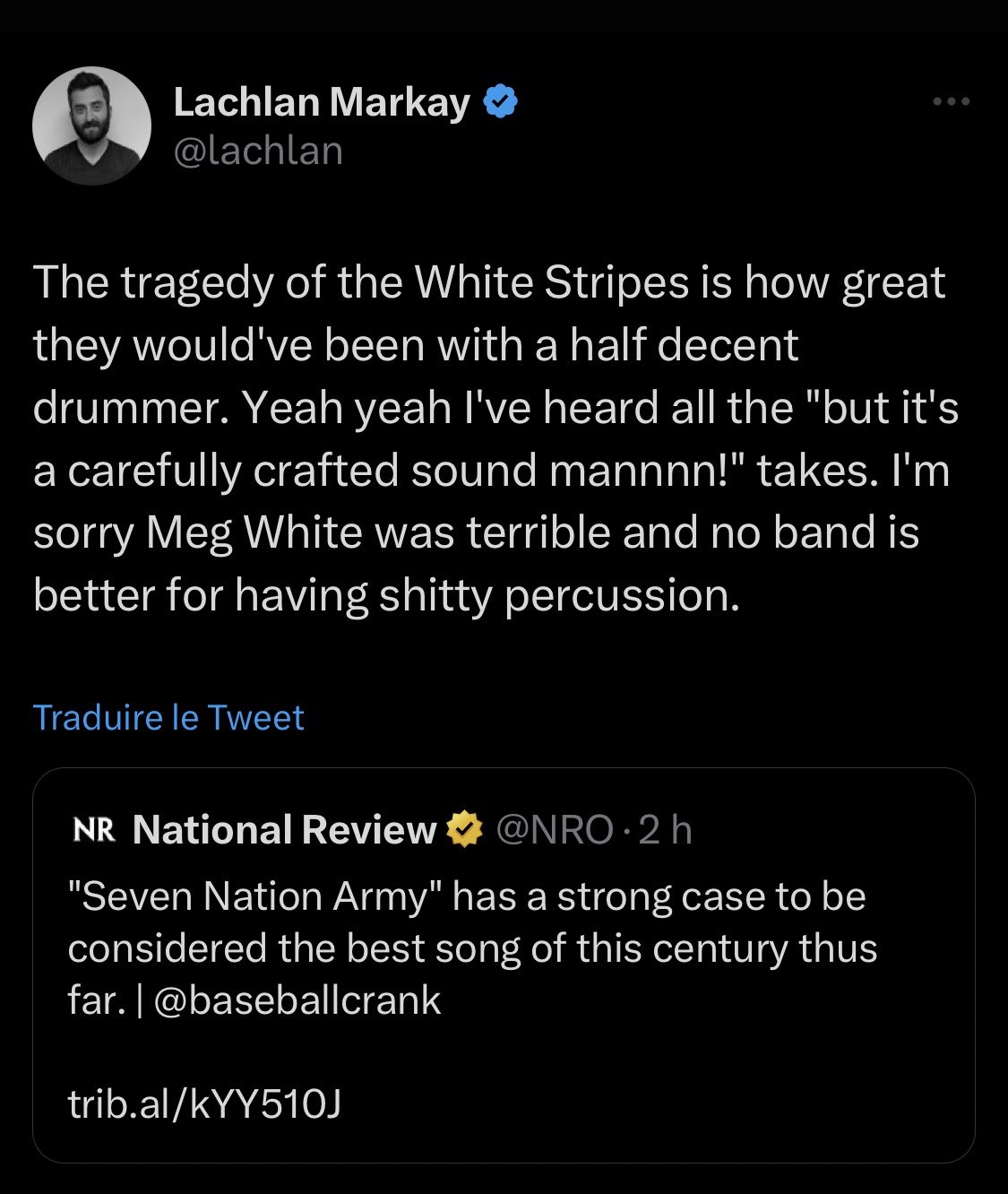The width and height of the screenshot is (1008, 1194).
Task: Click the line mentioning "Meg White"
Action: tap(476, 532)
